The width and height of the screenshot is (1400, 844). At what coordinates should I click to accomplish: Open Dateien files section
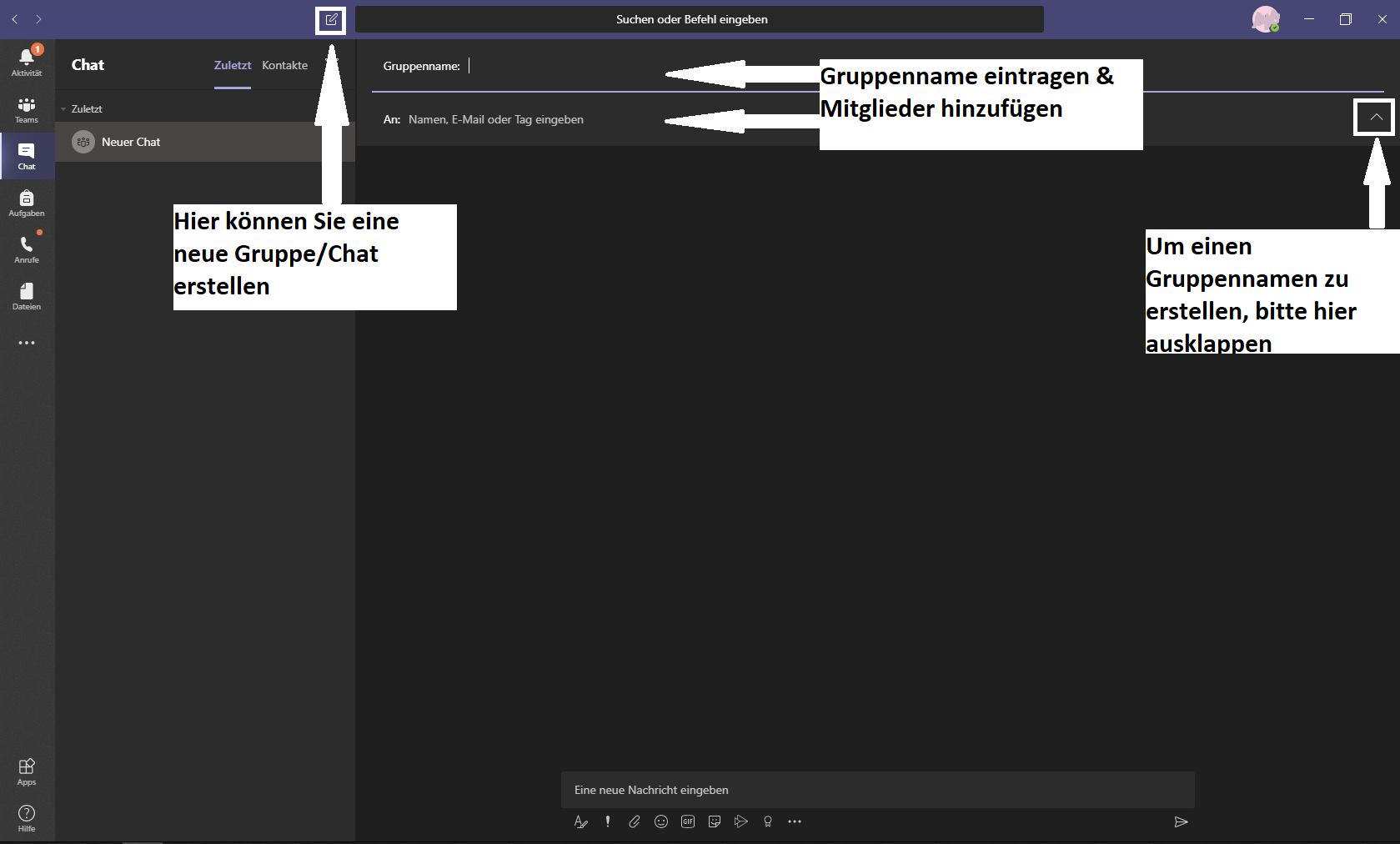(27, 296)
